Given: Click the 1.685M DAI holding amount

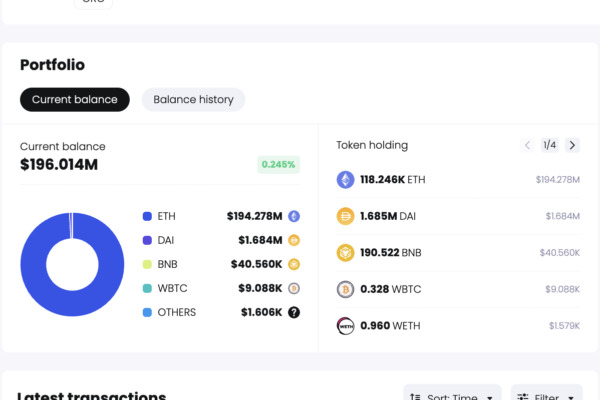Looking at the screenshot, I should coord(388,216).
